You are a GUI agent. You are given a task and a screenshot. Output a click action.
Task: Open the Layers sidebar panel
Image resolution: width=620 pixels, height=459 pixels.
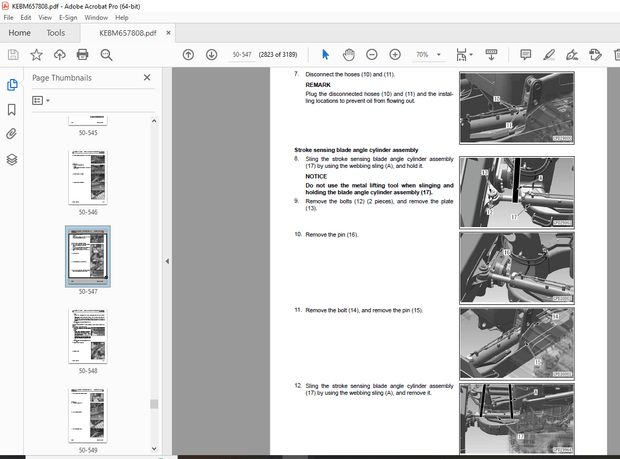click(12, 159)
